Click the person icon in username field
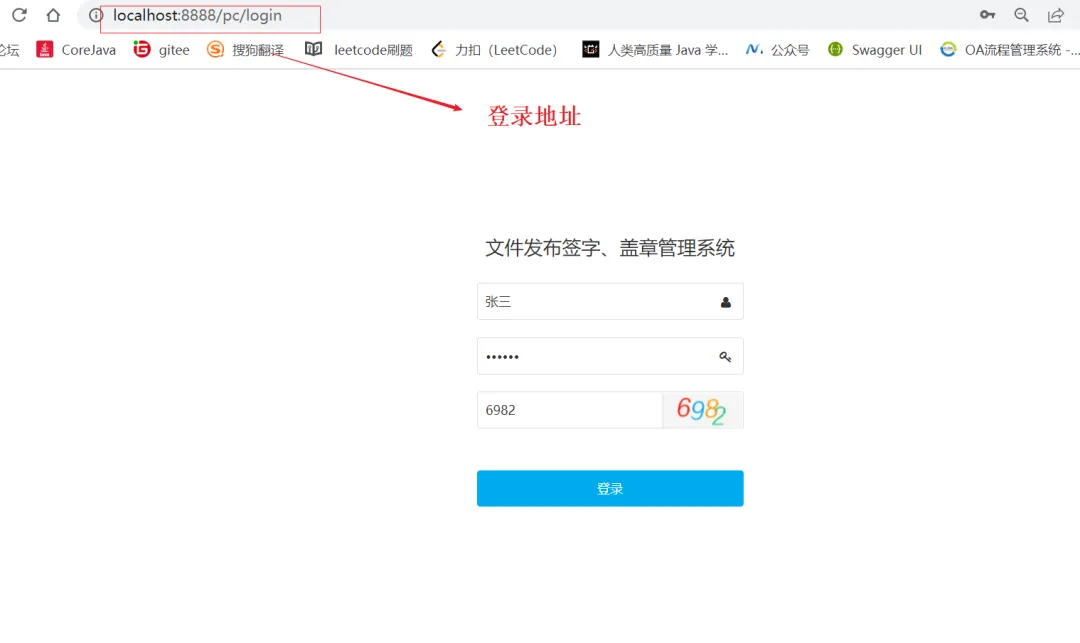1080x643 pixels. [725, 301]
